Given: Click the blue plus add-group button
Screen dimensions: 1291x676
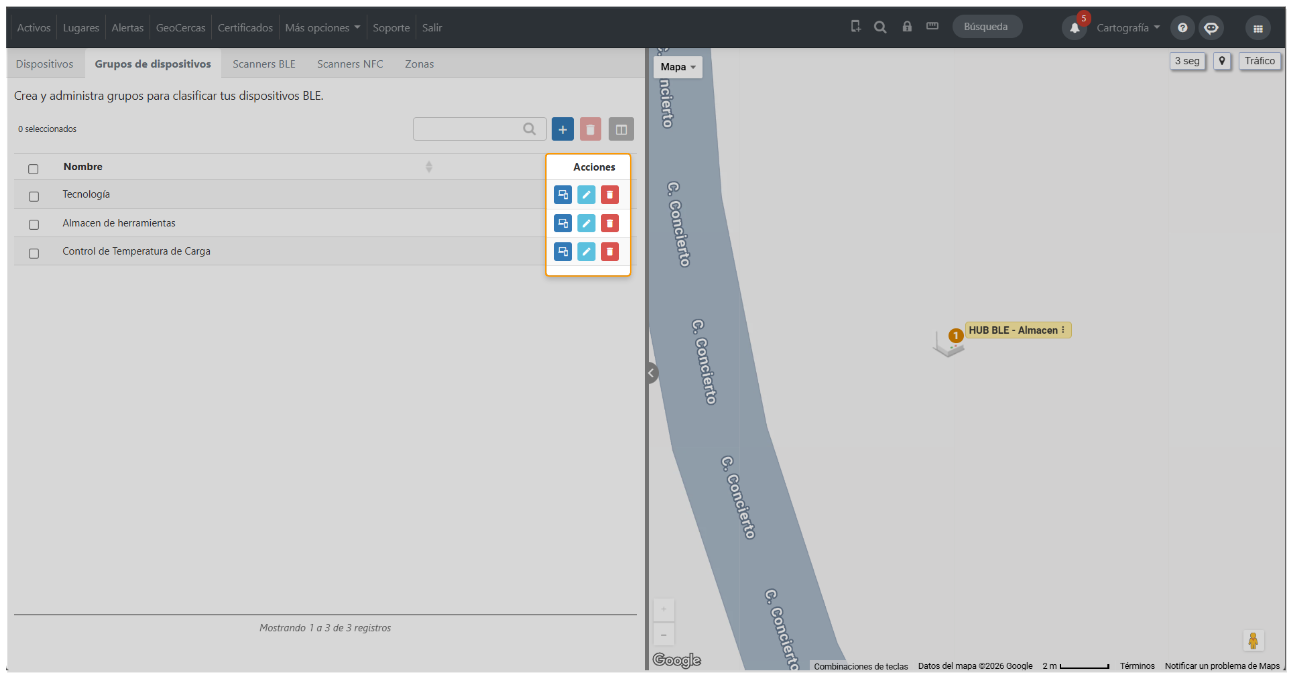Looking at the screenshot, I should point(562,129).
